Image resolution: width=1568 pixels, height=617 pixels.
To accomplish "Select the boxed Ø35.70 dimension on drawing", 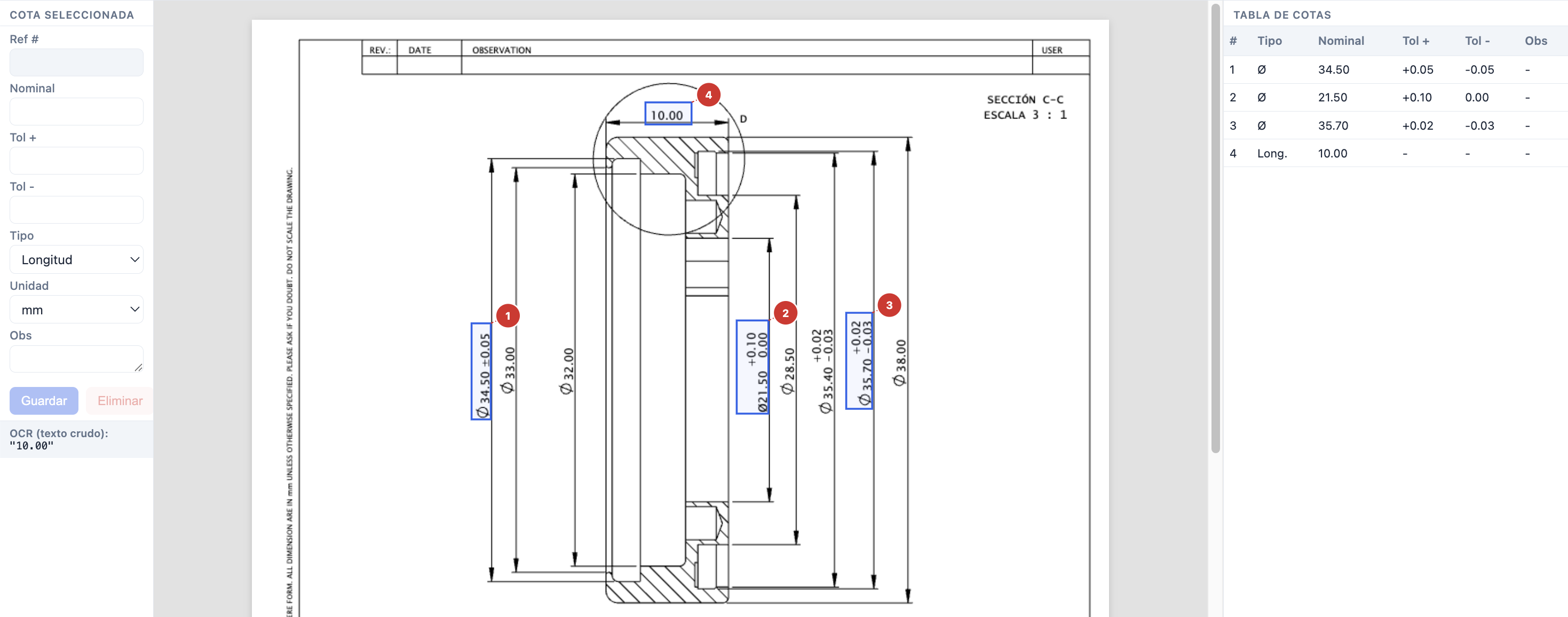I will tap(859, 361).
